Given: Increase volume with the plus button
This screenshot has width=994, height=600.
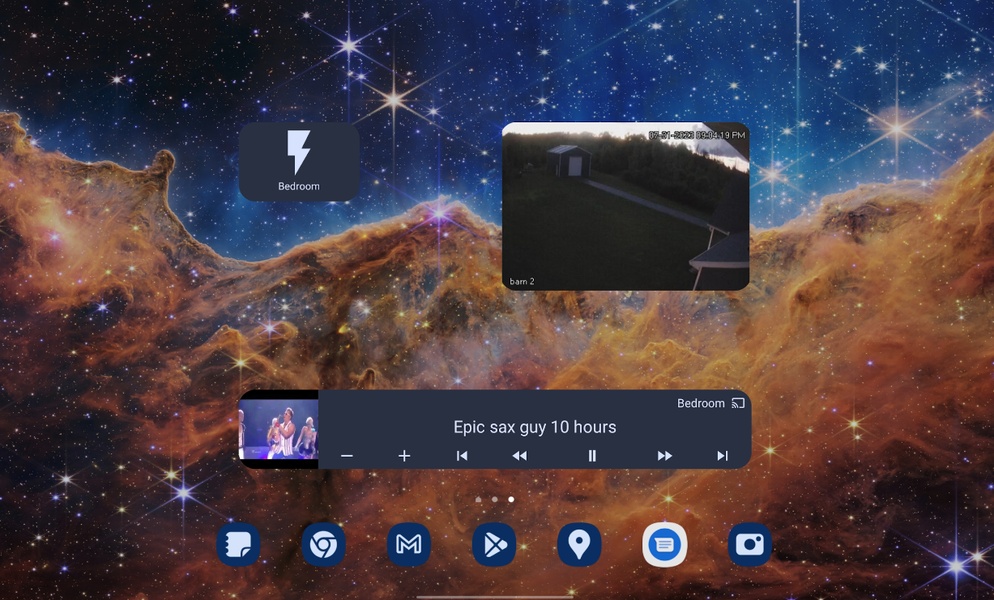Looking at the screenshot, I should click(x=404, y=456).
